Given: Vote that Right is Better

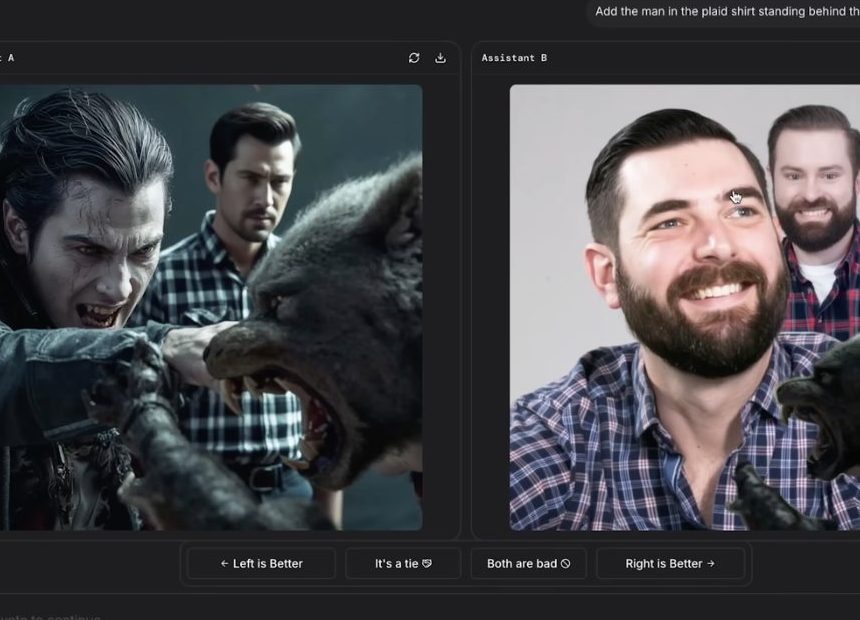Looking at the screenshot, I should click(670, 564).
